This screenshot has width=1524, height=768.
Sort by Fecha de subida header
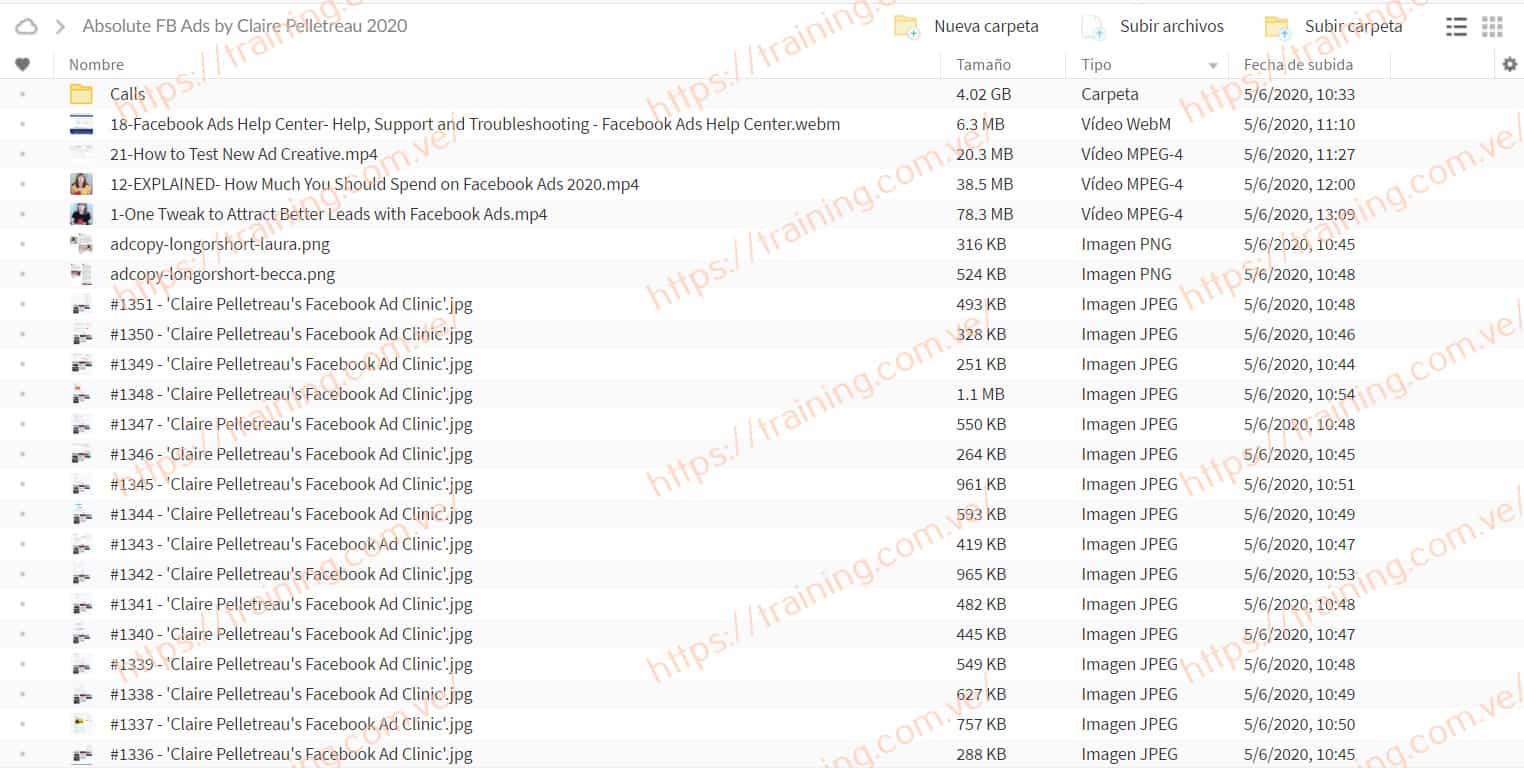click(x=1297, y=65)
